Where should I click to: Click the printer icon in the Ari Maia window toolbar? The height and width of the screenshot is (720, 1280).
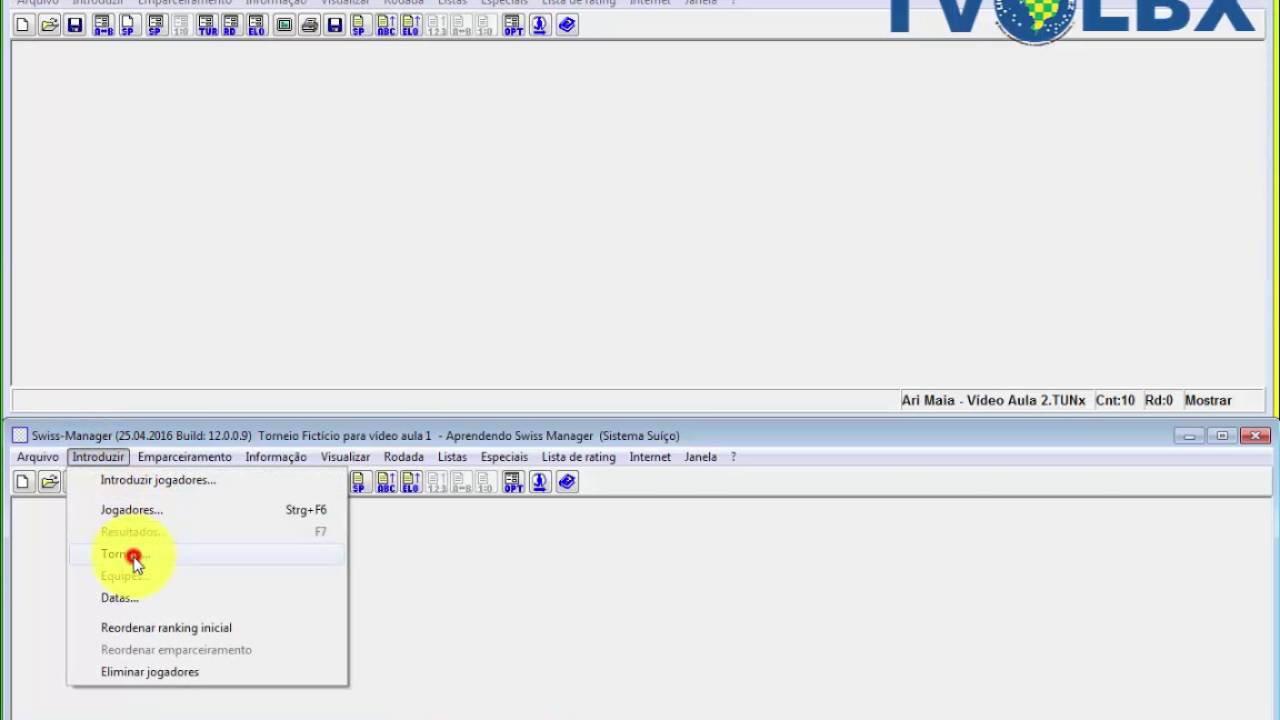point(309,25)
